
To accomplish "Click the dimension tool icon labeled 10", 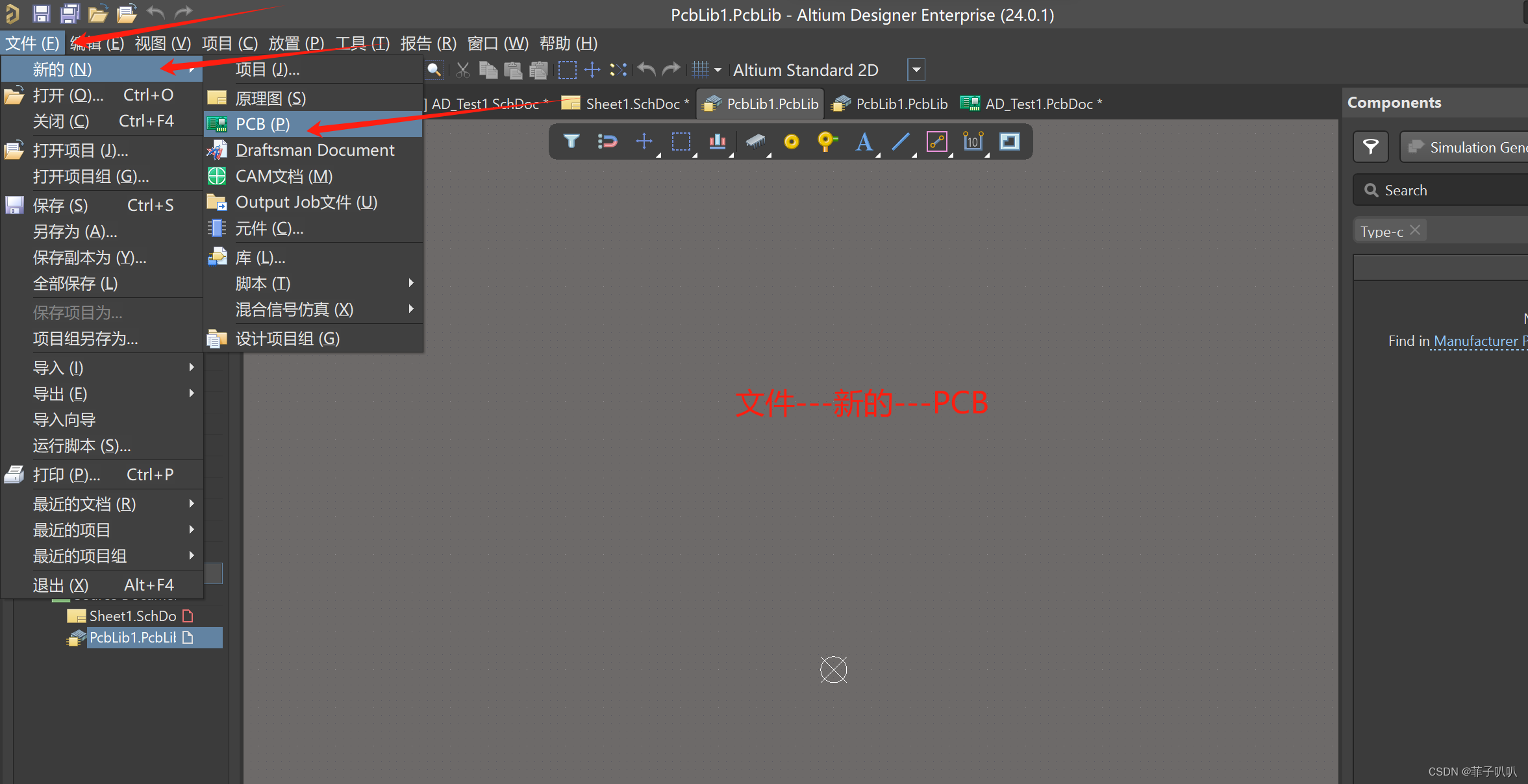I will point(973,141).
